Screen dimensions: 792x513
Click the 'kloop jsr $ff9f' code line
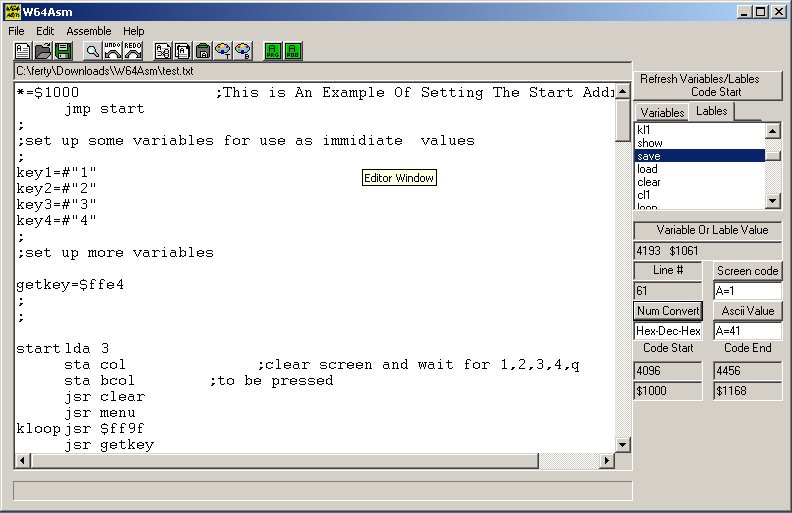pos(80,429)
